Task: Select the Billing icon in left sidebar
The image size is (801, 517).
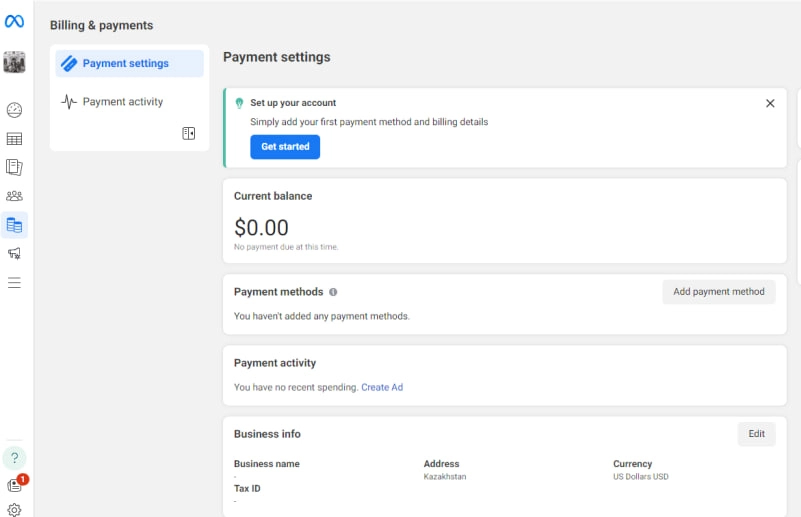Action: tap(14, 225)
